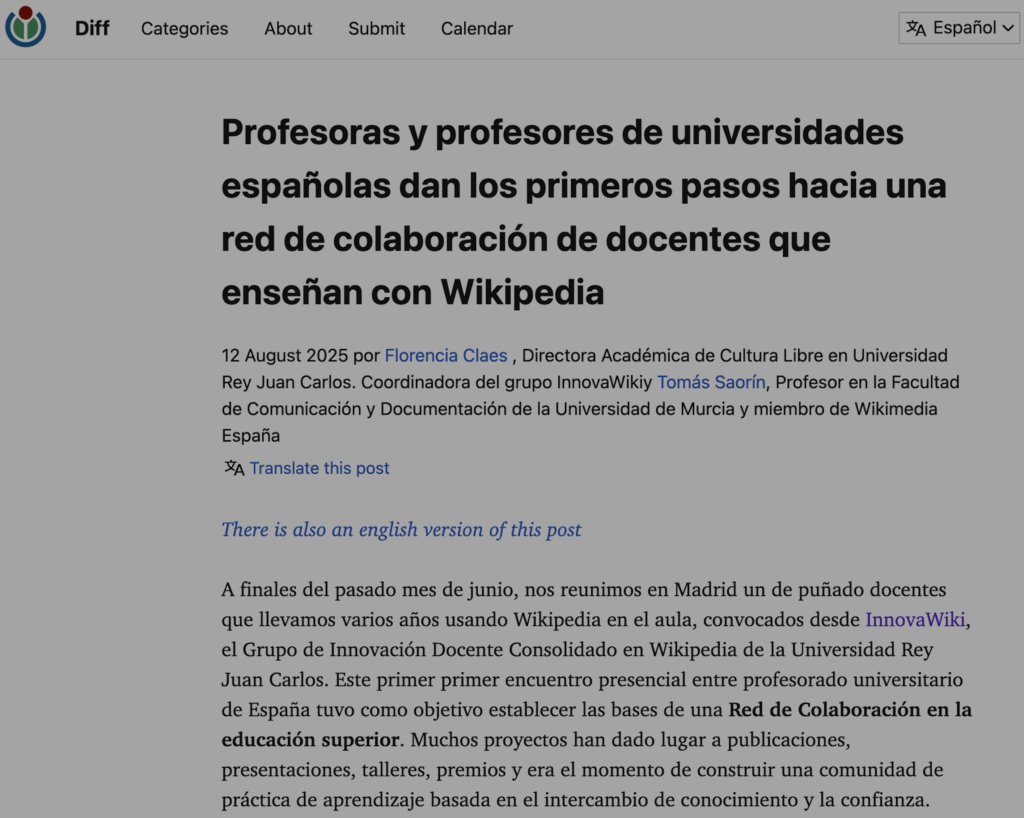Screen dimensions: 1024x818
Task: Open the Diff home link
Action: coord(92,29)
